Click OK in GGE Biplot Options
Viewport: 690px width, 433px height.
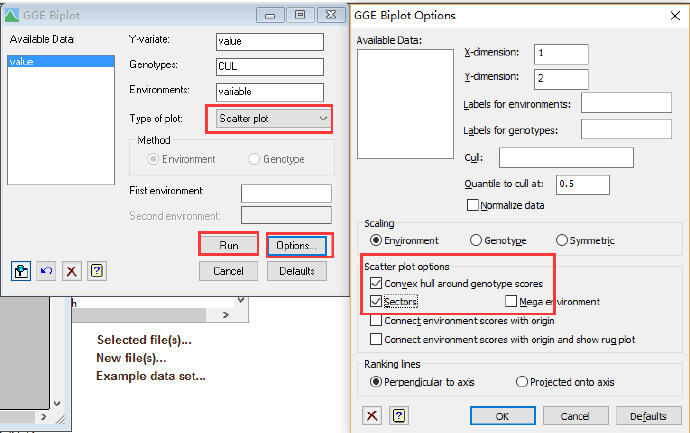(x=502, y=415)
